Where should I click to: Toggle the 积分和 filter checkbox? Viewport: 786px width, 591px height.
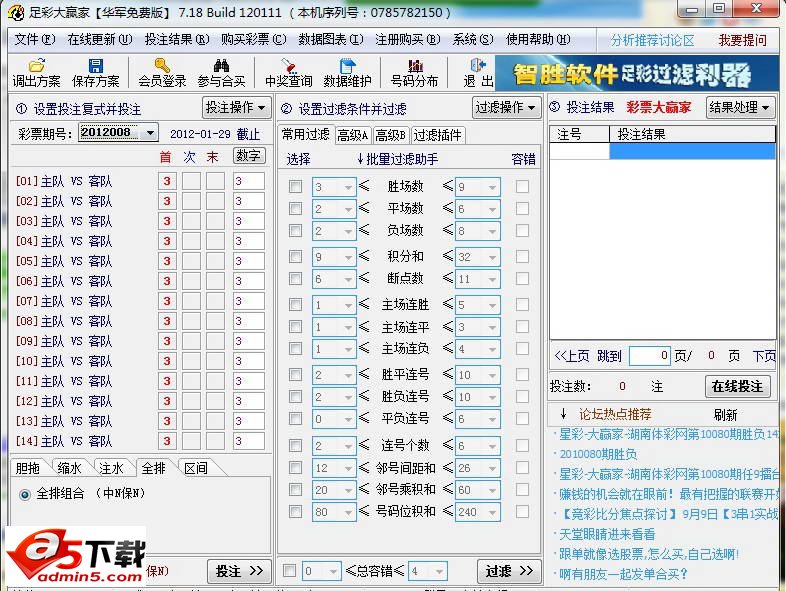[295, 256]
